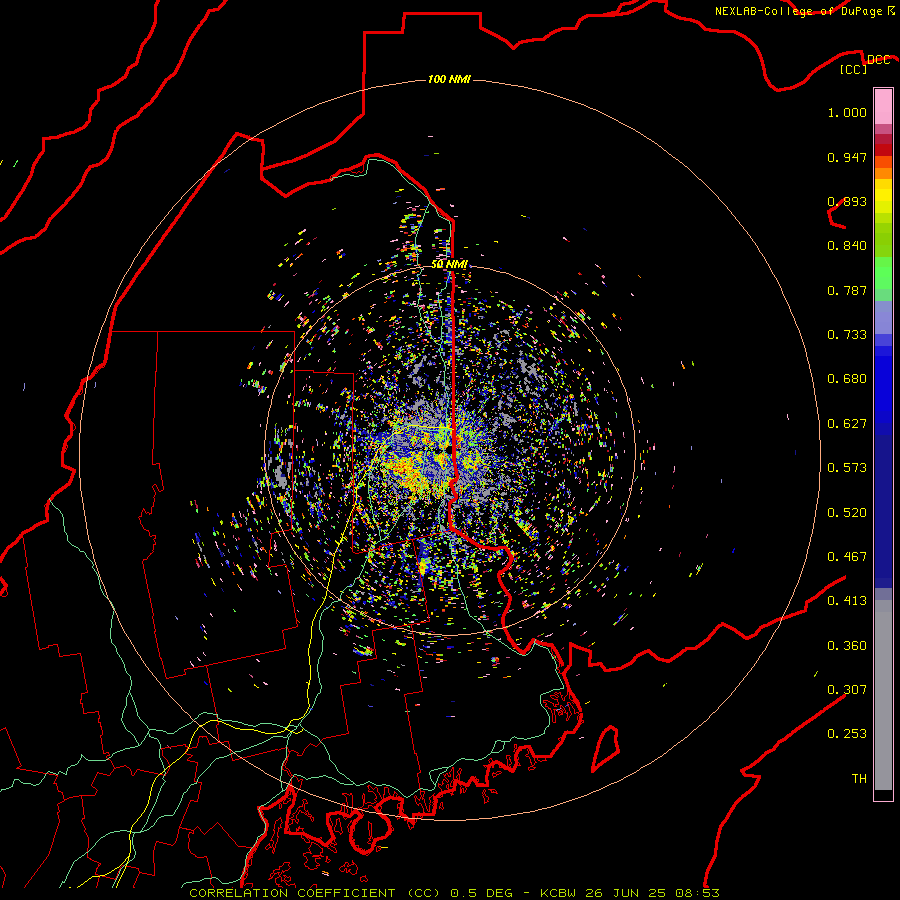Select the 0.307 scale value
The image size is (900, 900).
click(847, 690)
